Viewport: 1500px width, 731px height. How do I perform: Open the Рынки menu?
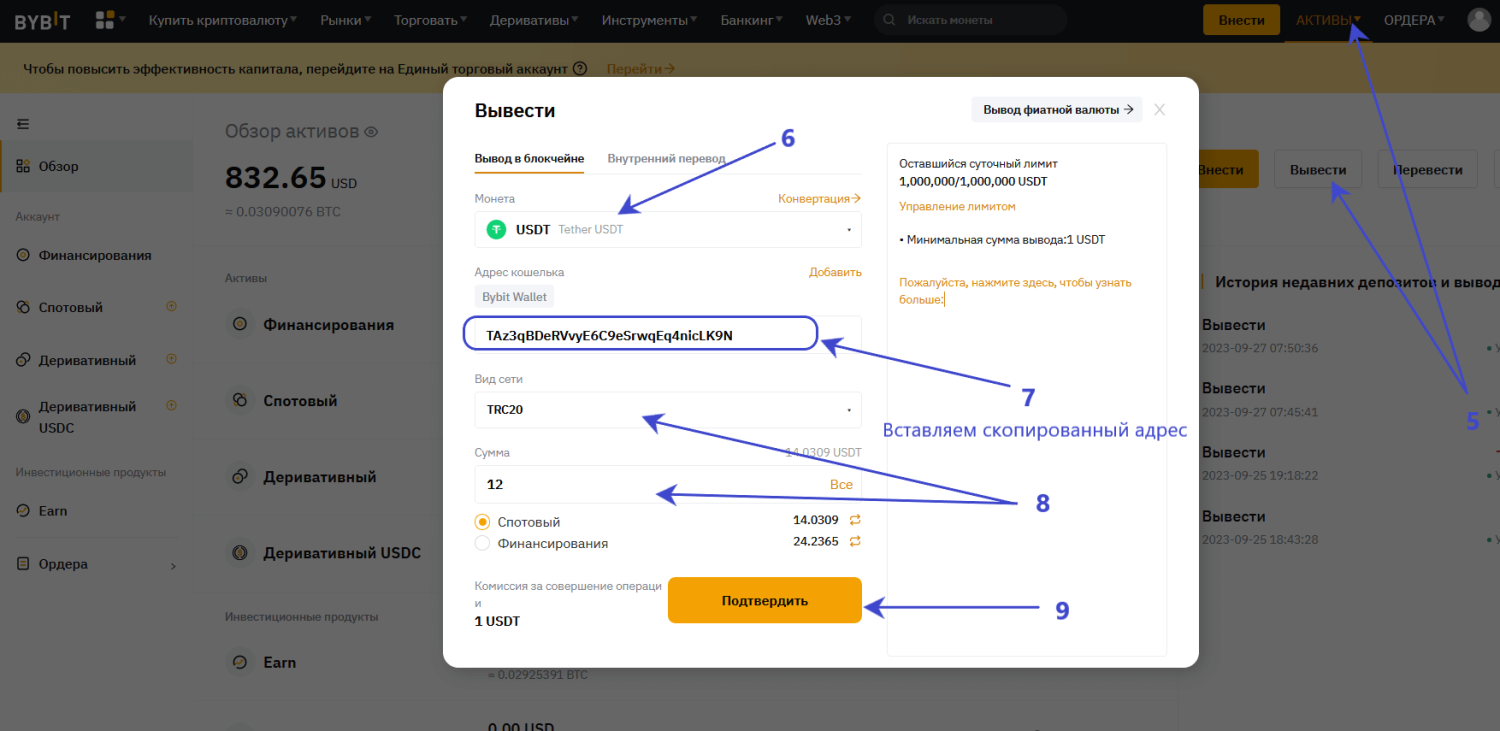point(346,20)
